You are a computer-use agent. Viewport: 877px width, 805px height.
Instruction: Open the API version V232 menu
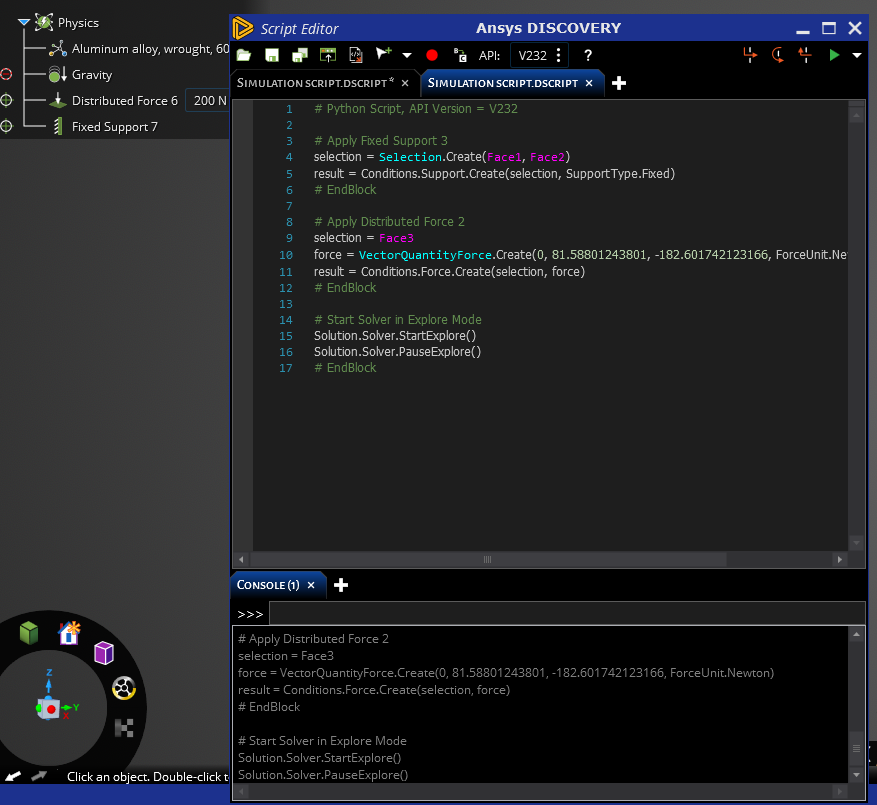539,55
